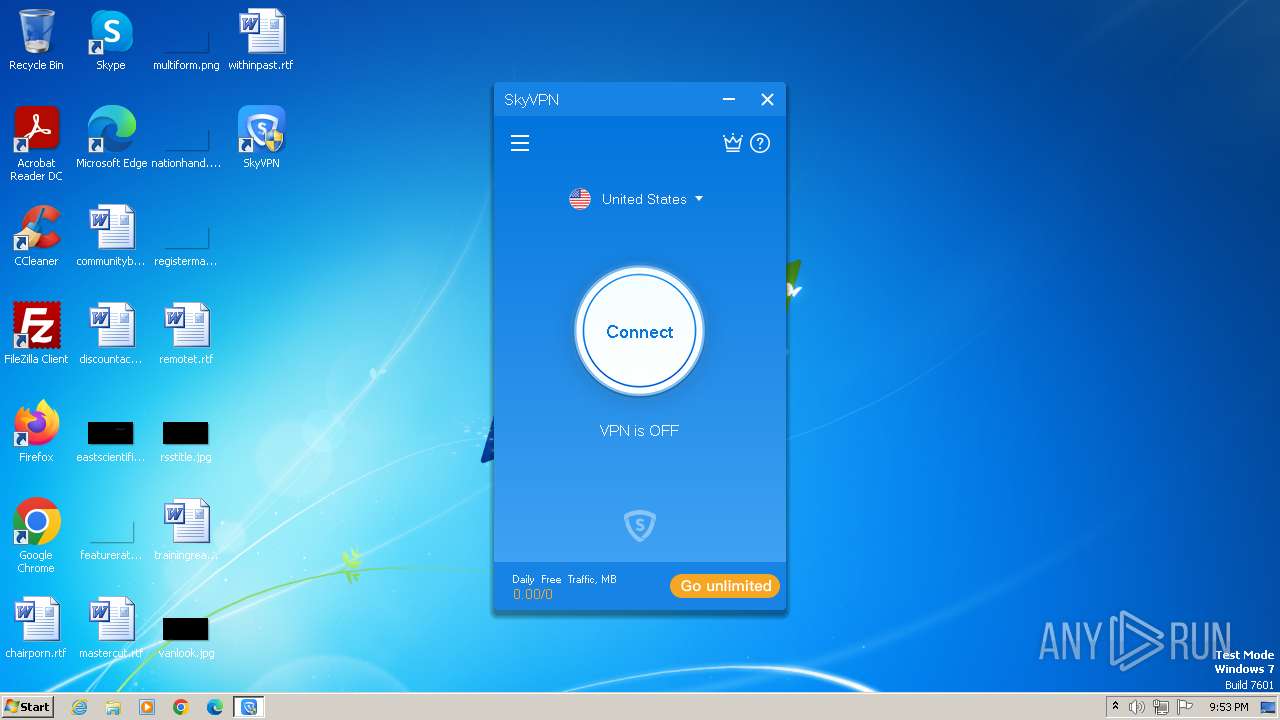
Task: Open the SkyVPN hamburger menu
Action: tap(519, 144)
